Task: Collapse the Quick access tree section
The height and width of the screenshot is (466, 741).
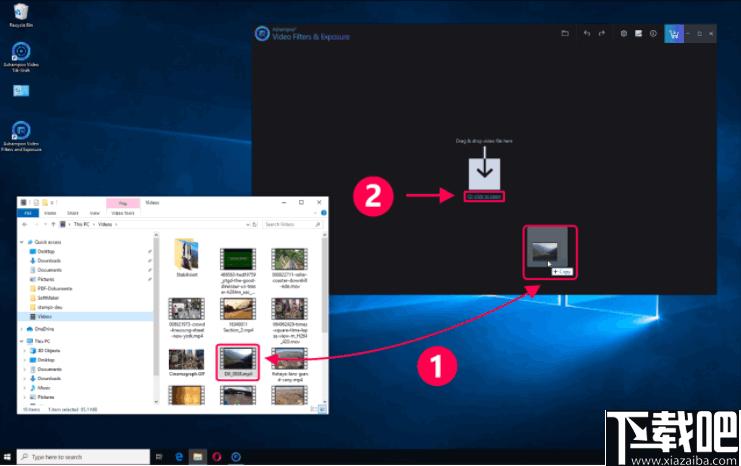Action: pos(22,242)
